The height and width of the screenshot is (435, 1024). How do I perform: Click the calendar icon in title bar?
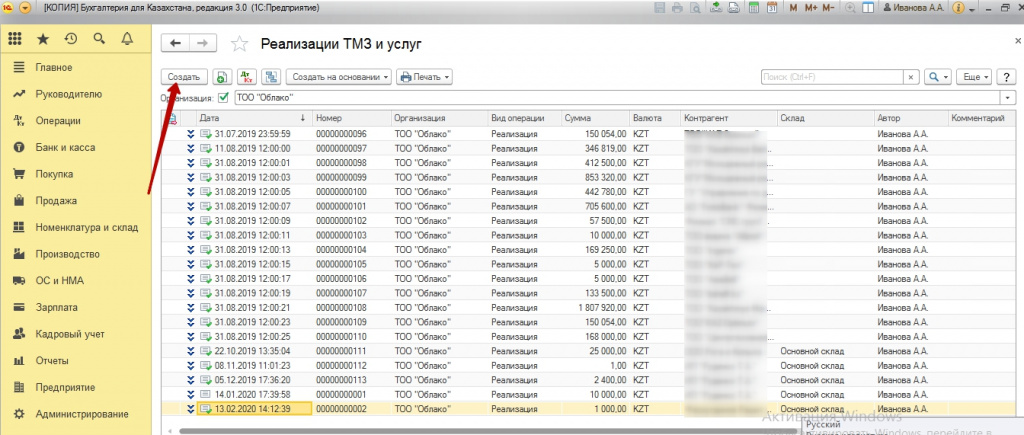click(771, 8)
